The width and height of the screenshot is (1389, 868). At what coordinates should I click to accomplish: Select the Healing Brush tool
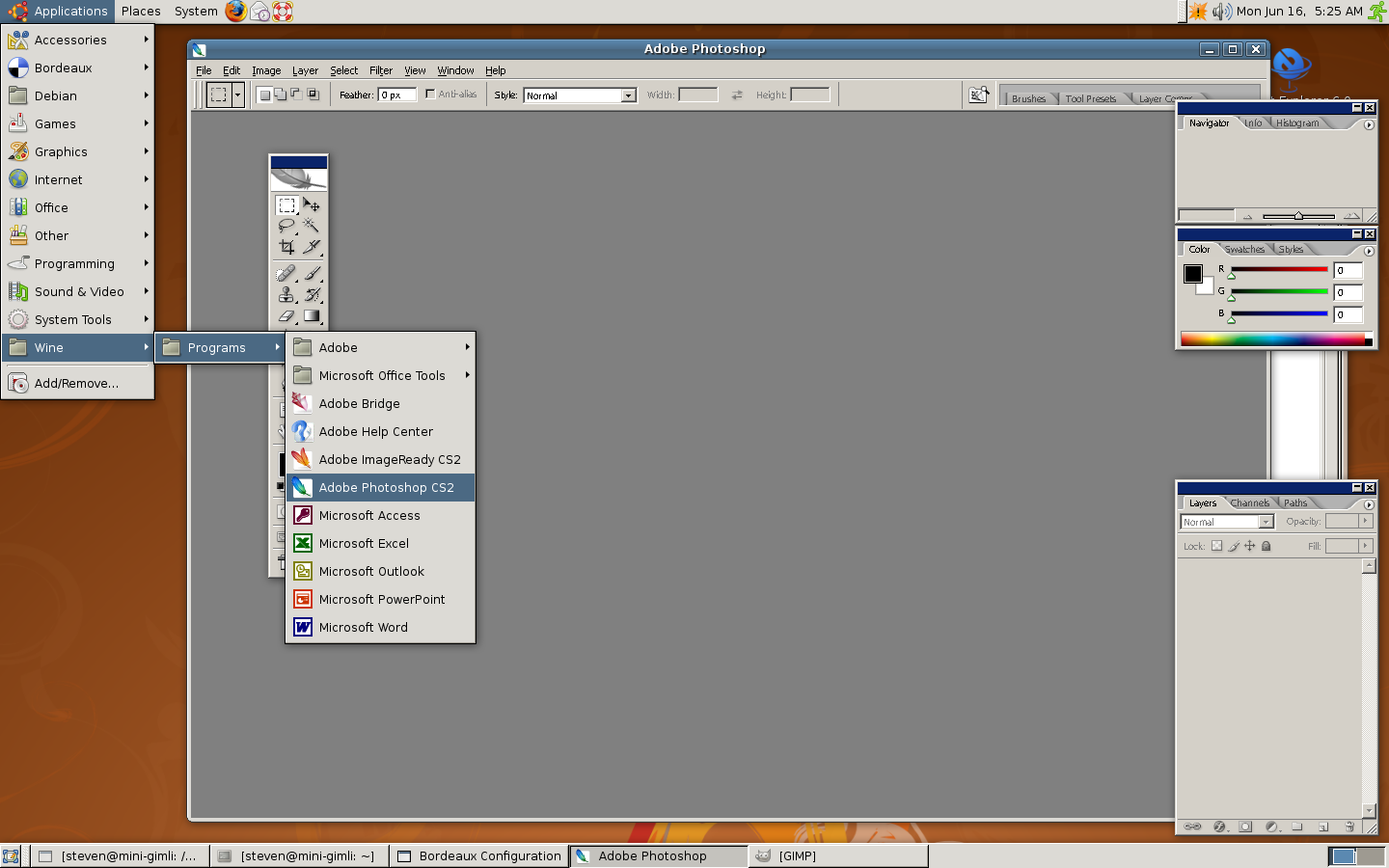(x=287, y=274)
